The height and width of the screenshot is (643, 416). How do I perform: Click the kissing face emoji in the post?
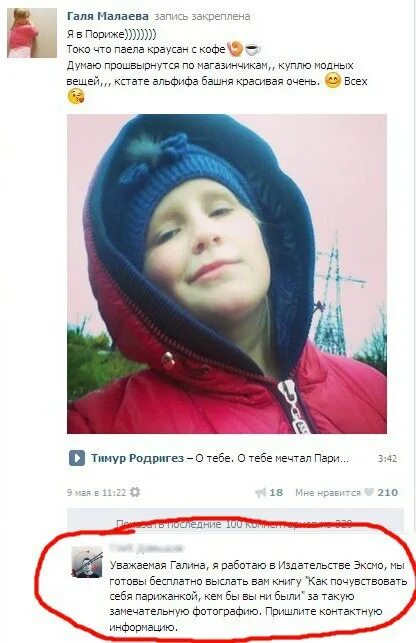click(x=76, y=97)
